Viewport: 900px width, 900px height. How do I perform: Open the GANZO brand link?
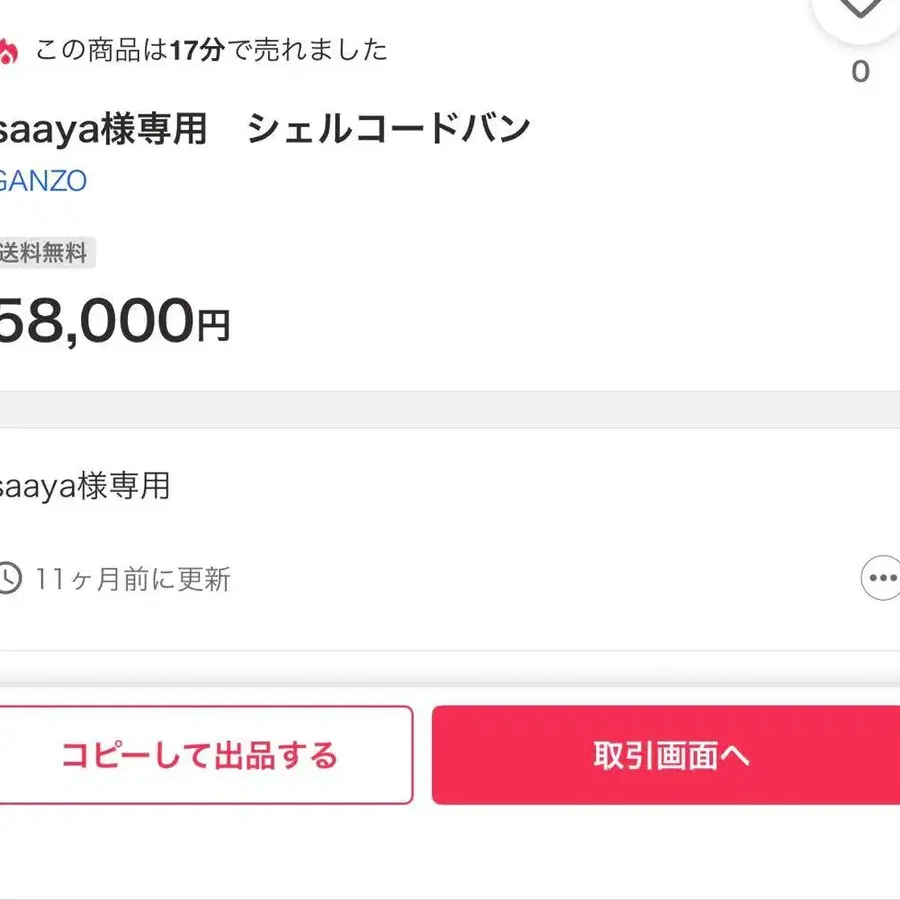coord(43,181)
